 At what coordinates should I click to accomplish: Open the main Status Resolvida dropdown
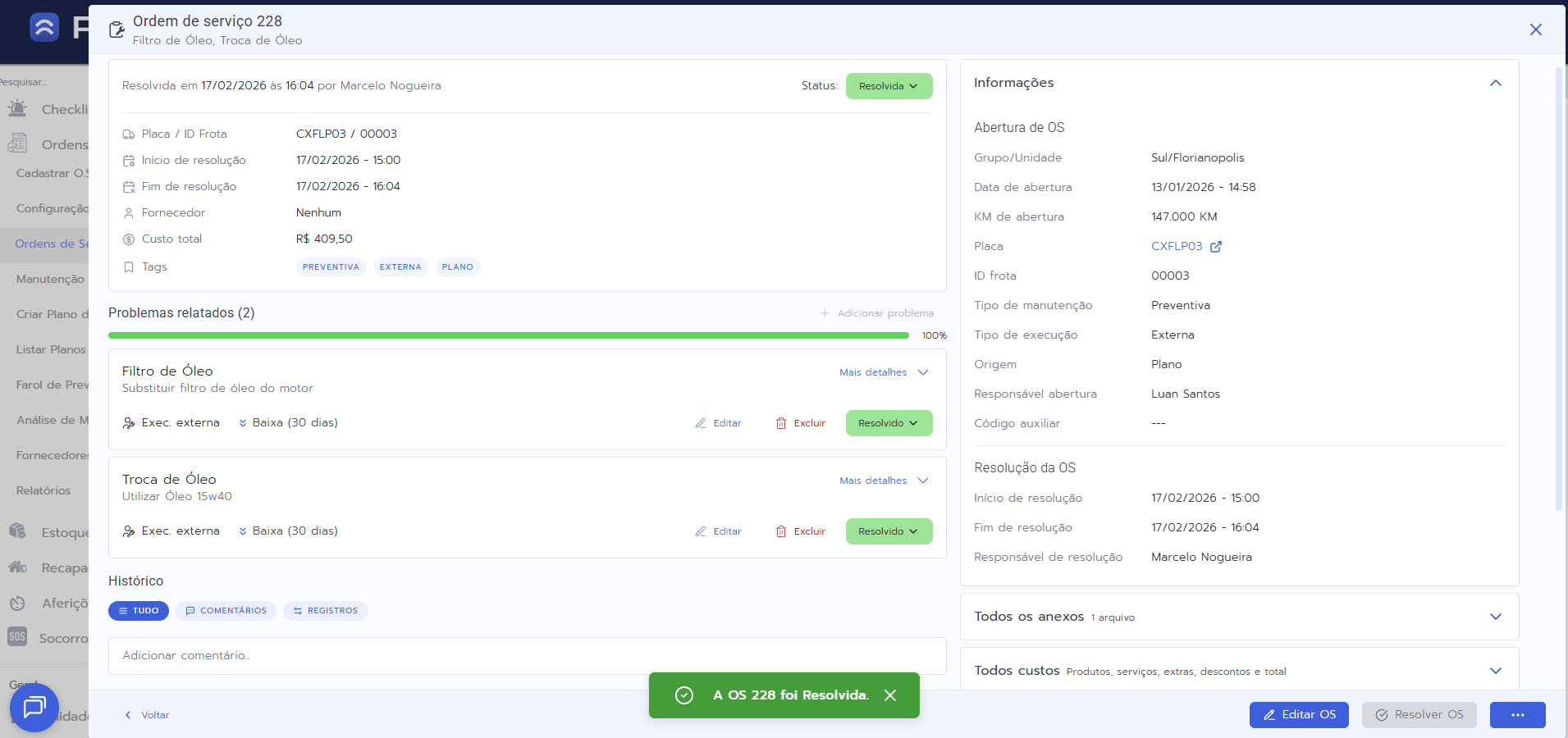pos(889,86)
